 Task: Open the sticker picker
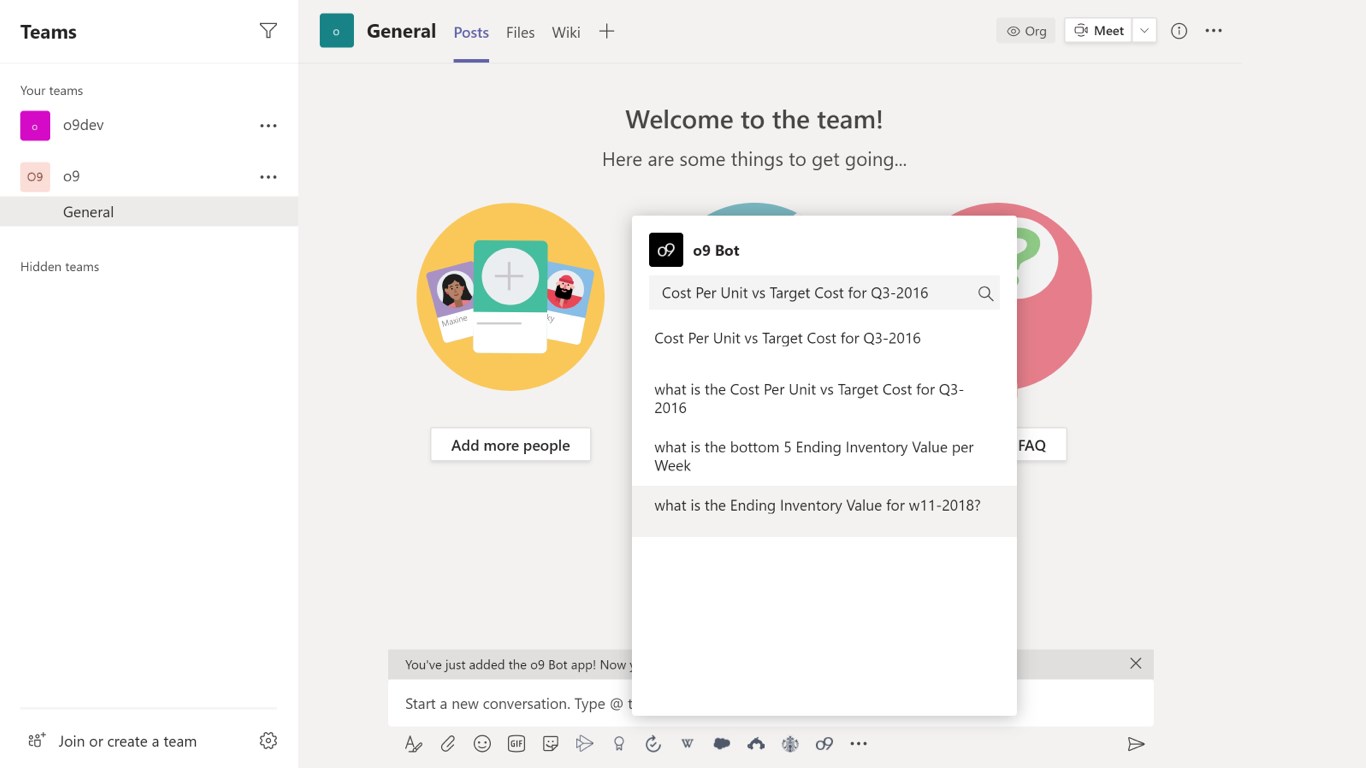pos(550,744)
